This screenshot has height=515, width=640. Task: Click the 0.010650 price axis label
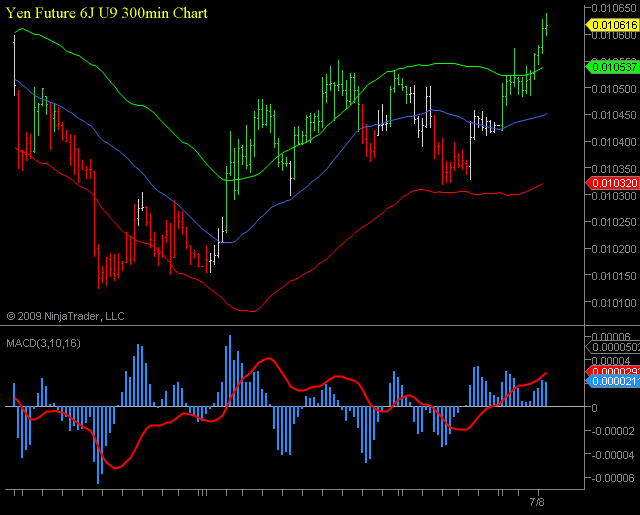tap(612, 8)
